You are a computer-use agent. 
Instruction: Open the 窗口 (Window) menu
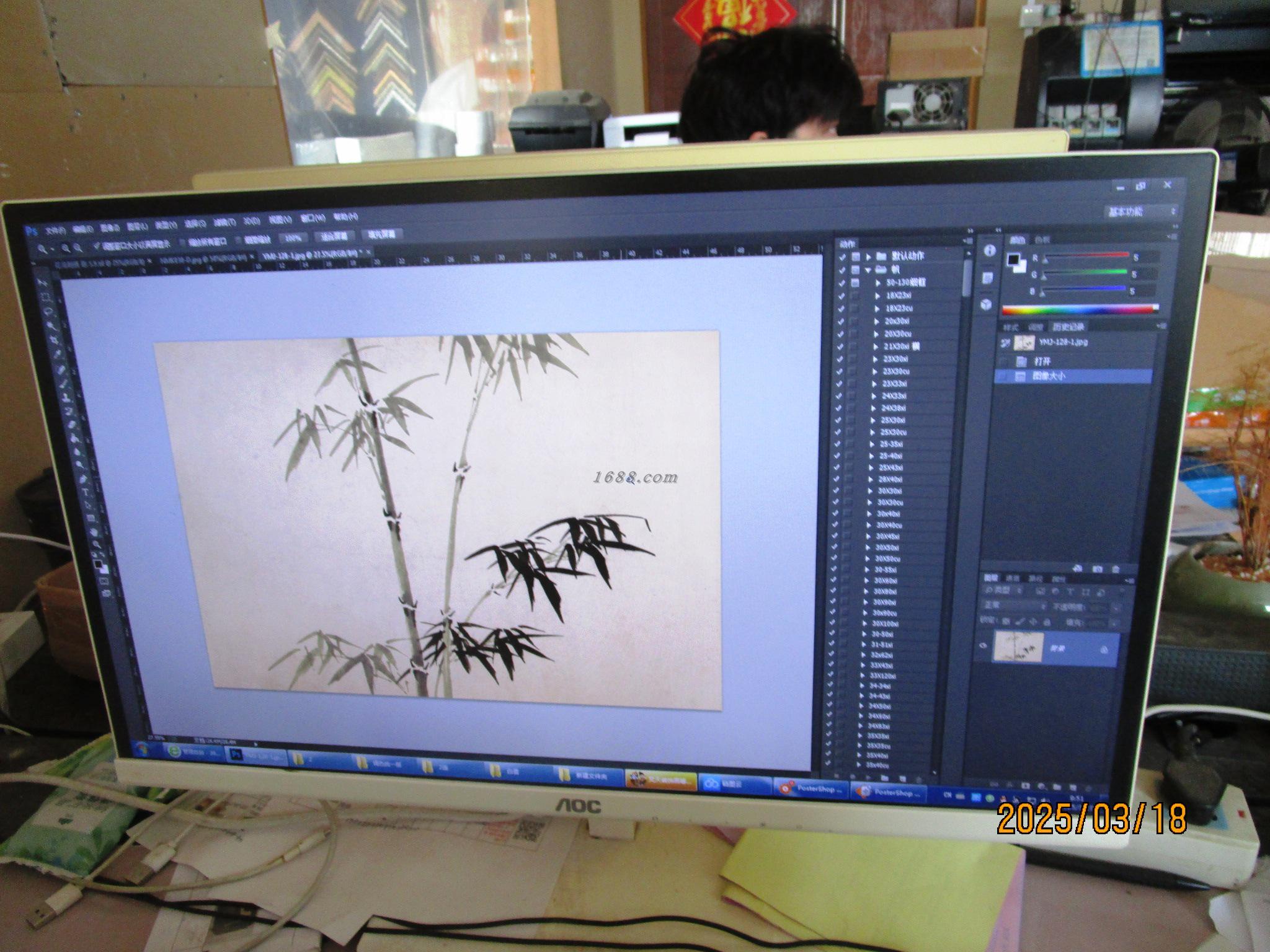click(313, 219)
